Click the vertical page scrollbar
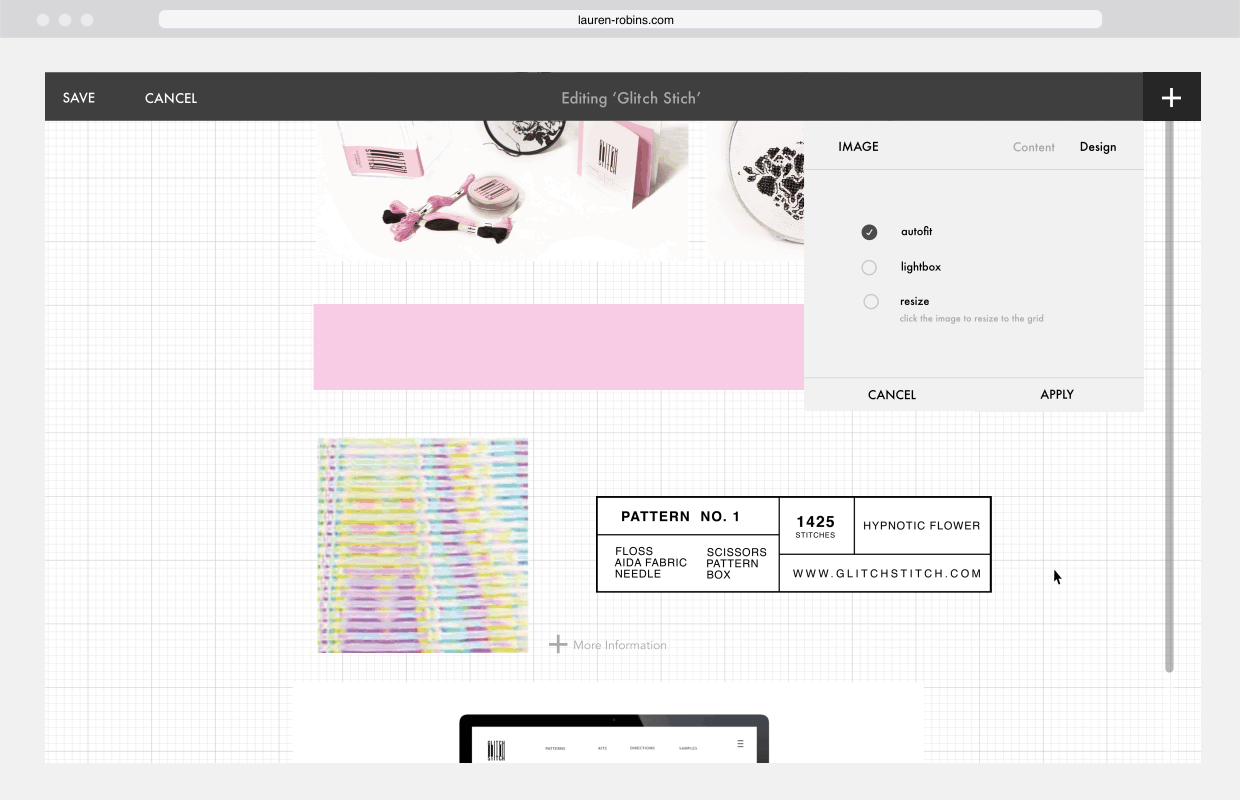 [x=1169, y=395]
